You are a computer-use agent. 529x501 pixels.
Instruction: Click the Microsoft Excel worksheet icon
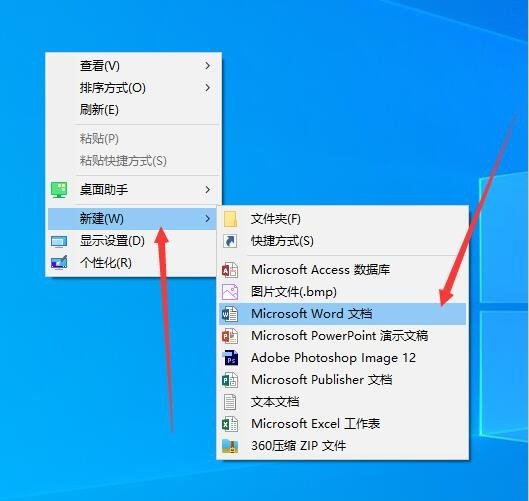pos(230,424)
